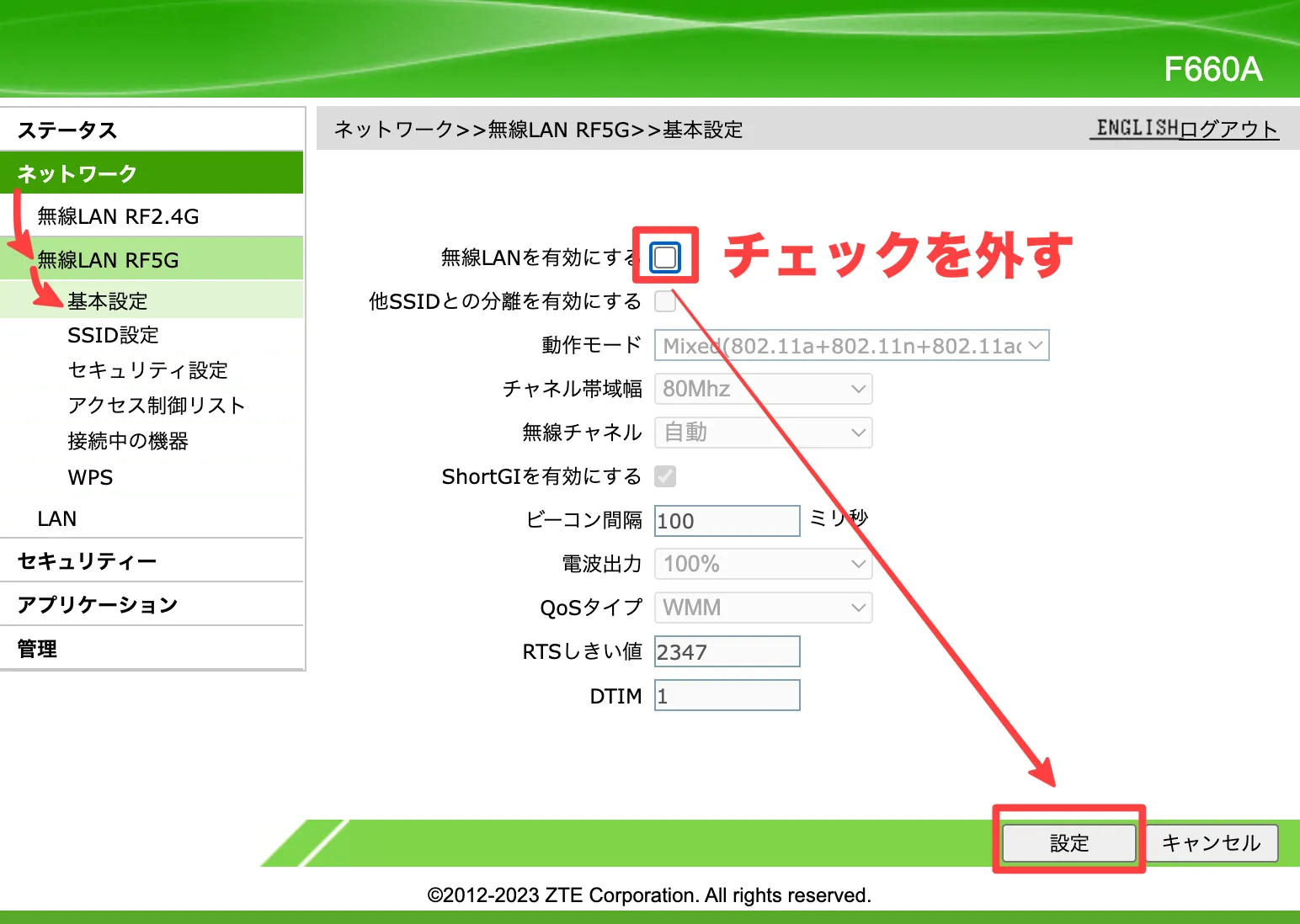
Task: Click the ビーコン間隔 input field
Action: (x=727, y=521)
